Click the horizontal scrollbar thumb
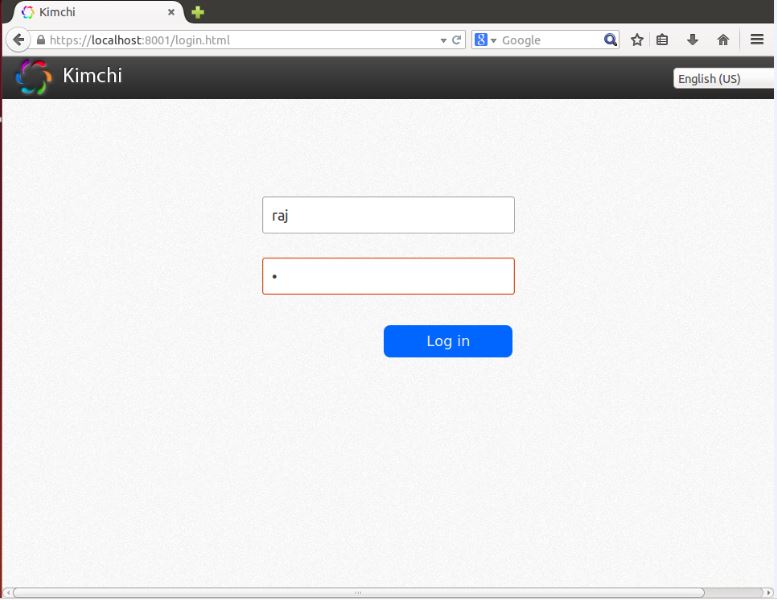777x600 pixels. (358, 593)
